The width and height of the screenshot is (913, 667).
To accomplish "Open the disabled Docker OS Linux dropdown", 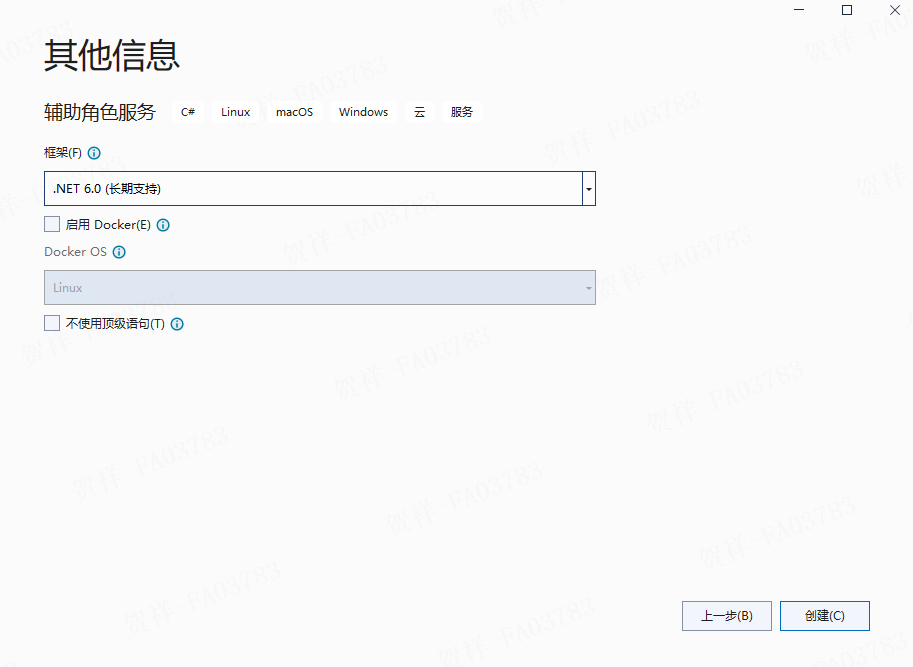I will [320, 288].
